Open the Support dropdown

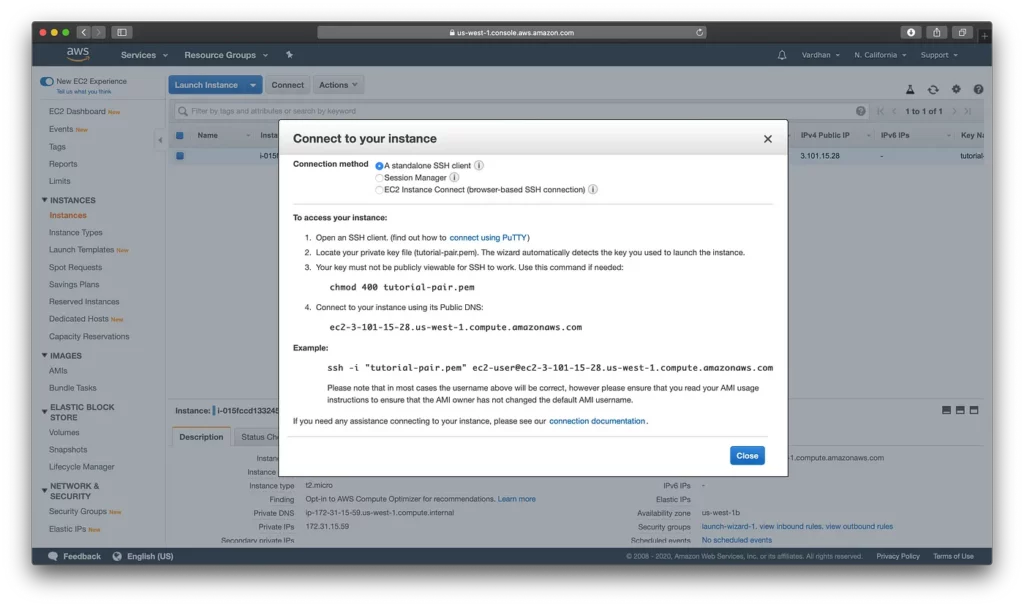[939, 55]
